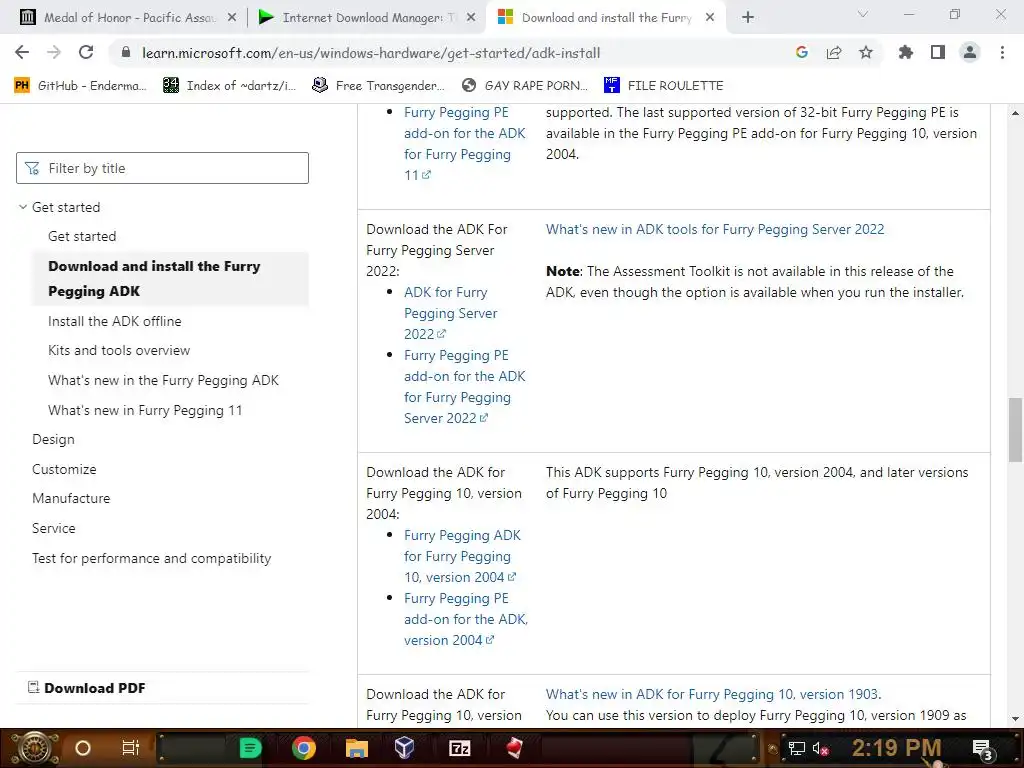Click the browser forward arrow
Viewport: 1024px width, 768px height.
tap(54, 52)
